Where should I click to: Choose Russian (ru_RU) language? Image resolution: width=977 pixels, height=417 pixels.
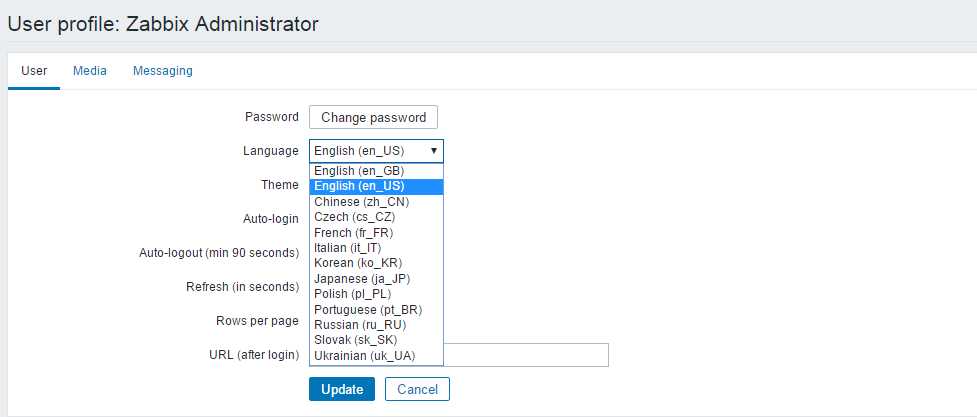tap(376, 325)
